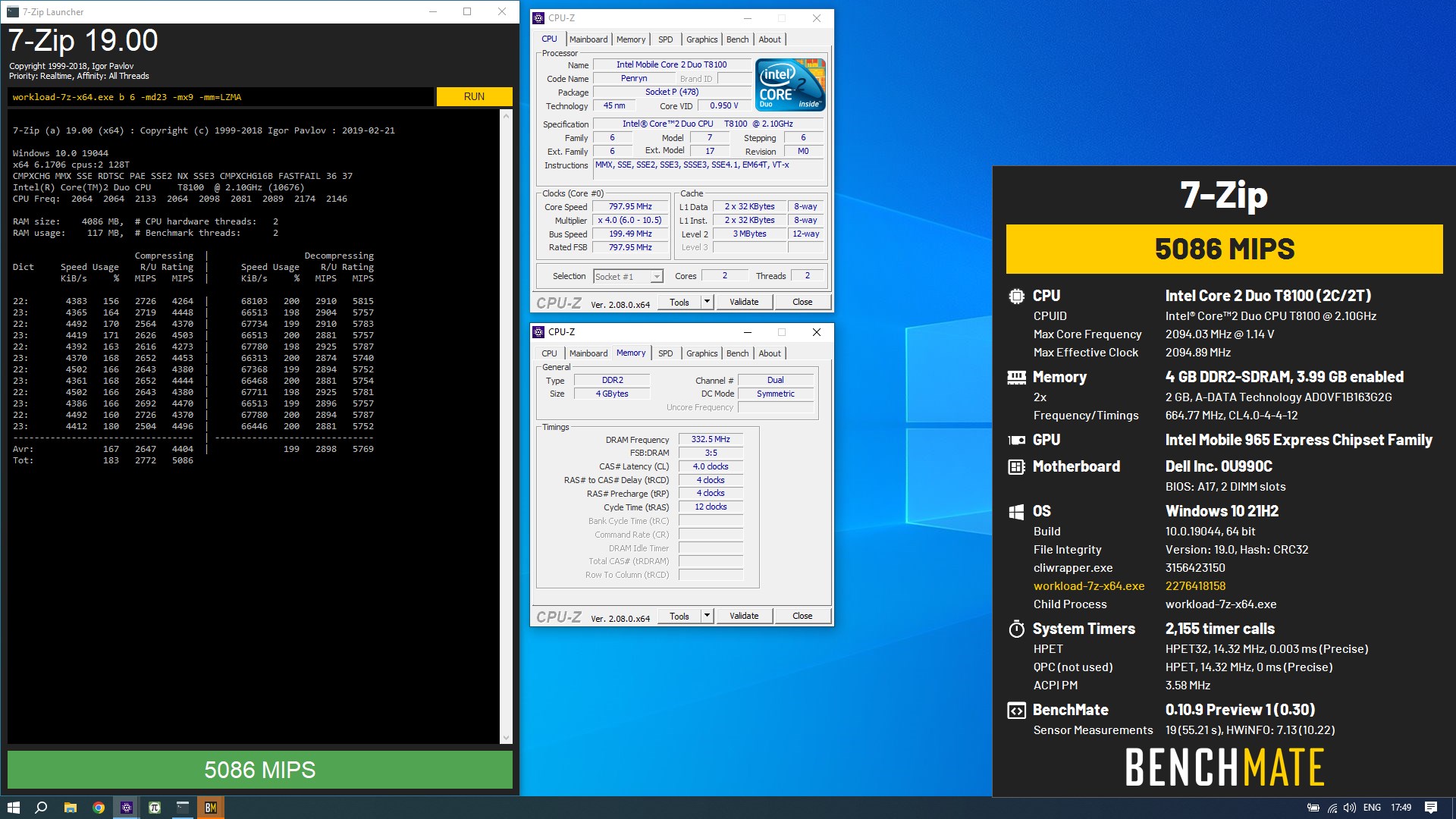
Task: Click Tools button in CPU-Z Processor window
Action: coord(679,302)
